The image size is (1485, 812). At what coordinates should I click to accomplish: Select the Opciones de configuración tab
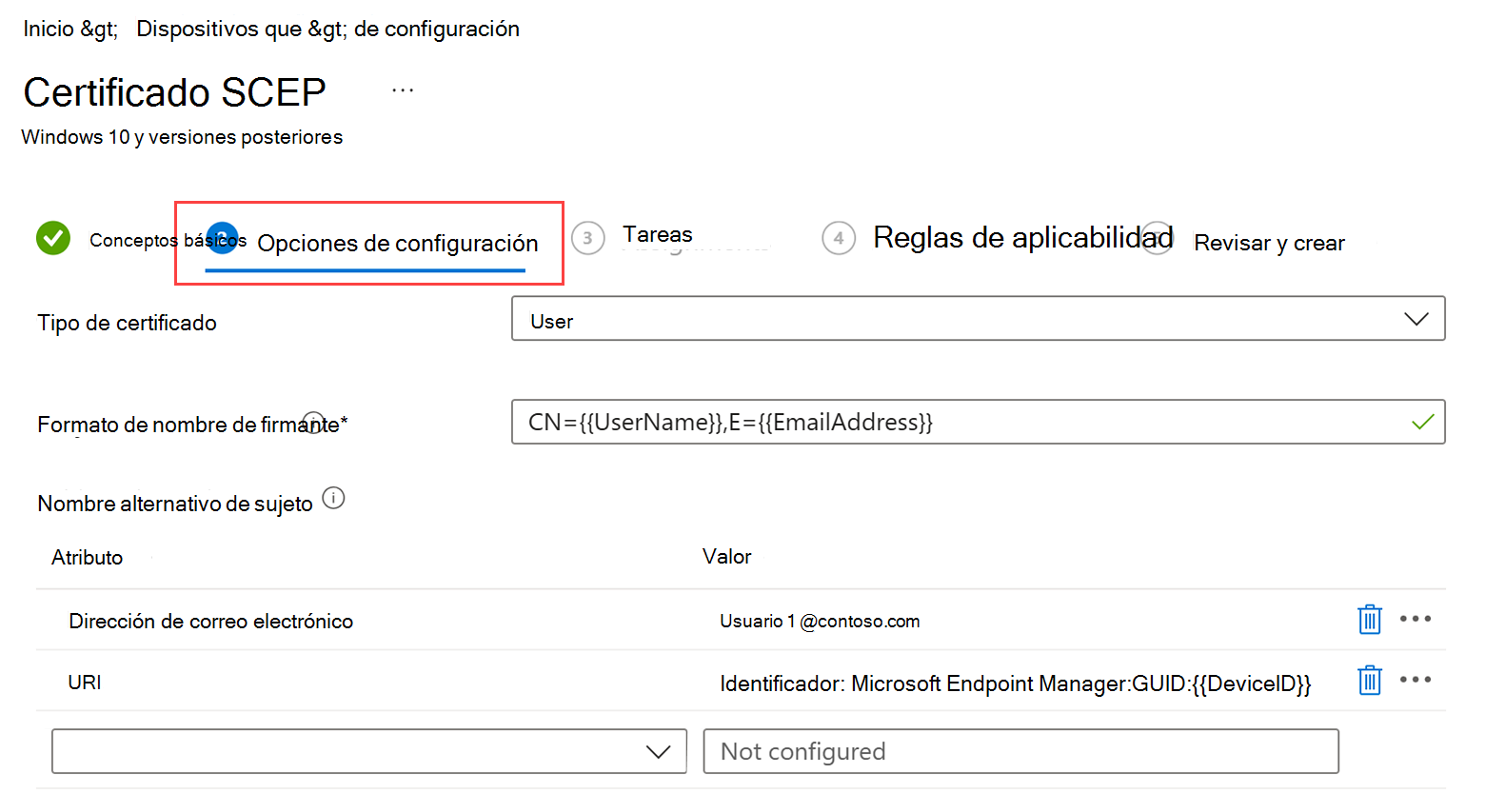pyautogui.click(x=397, y=244)
